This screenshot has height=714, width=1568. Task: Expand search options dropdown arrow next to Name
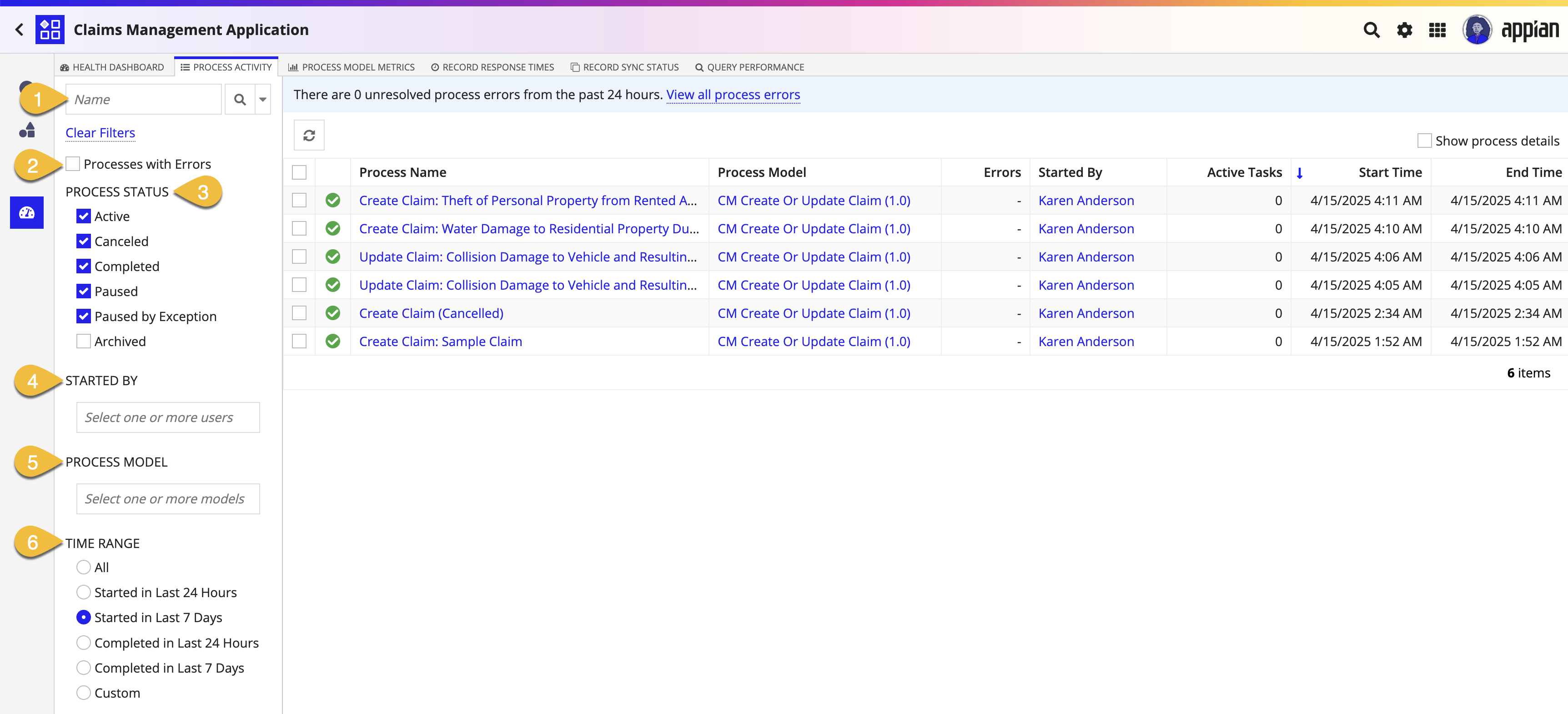[263, 99]
